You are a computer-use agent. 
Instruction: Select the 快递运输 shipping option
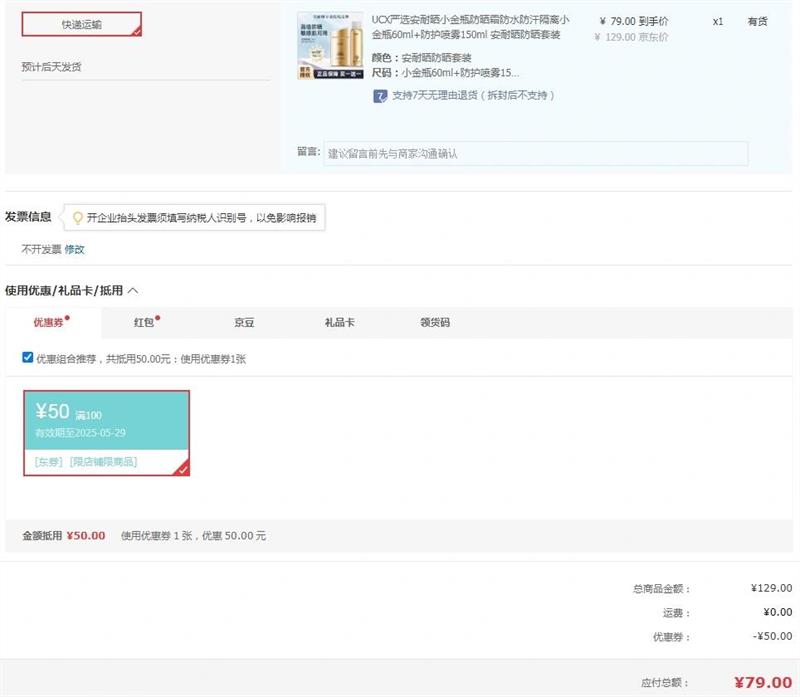click(81, 24)
